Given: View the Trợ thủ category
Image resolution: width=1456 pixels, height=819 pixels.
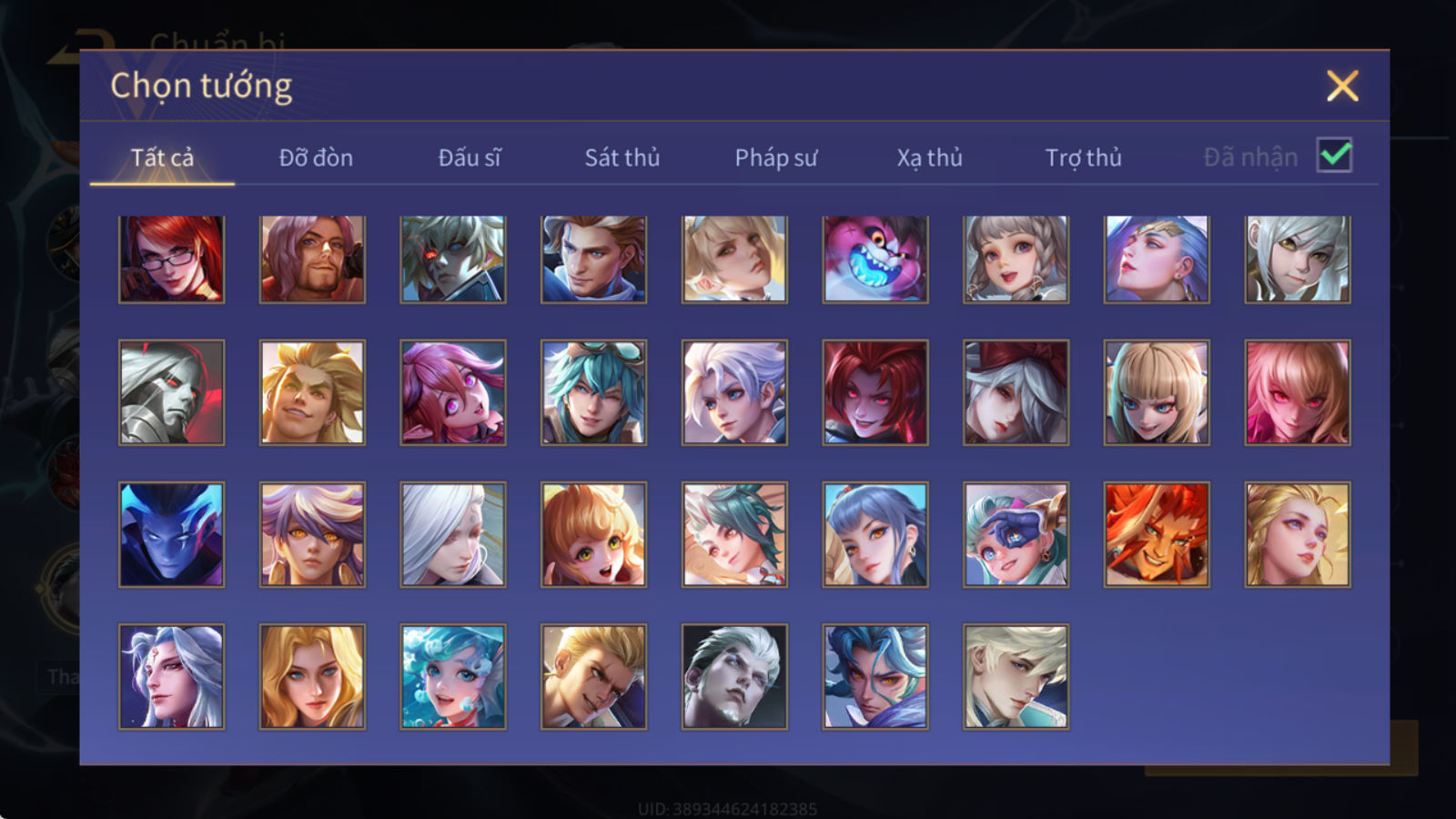Looking at the screenshot, I should click(x=1083, y=157).
